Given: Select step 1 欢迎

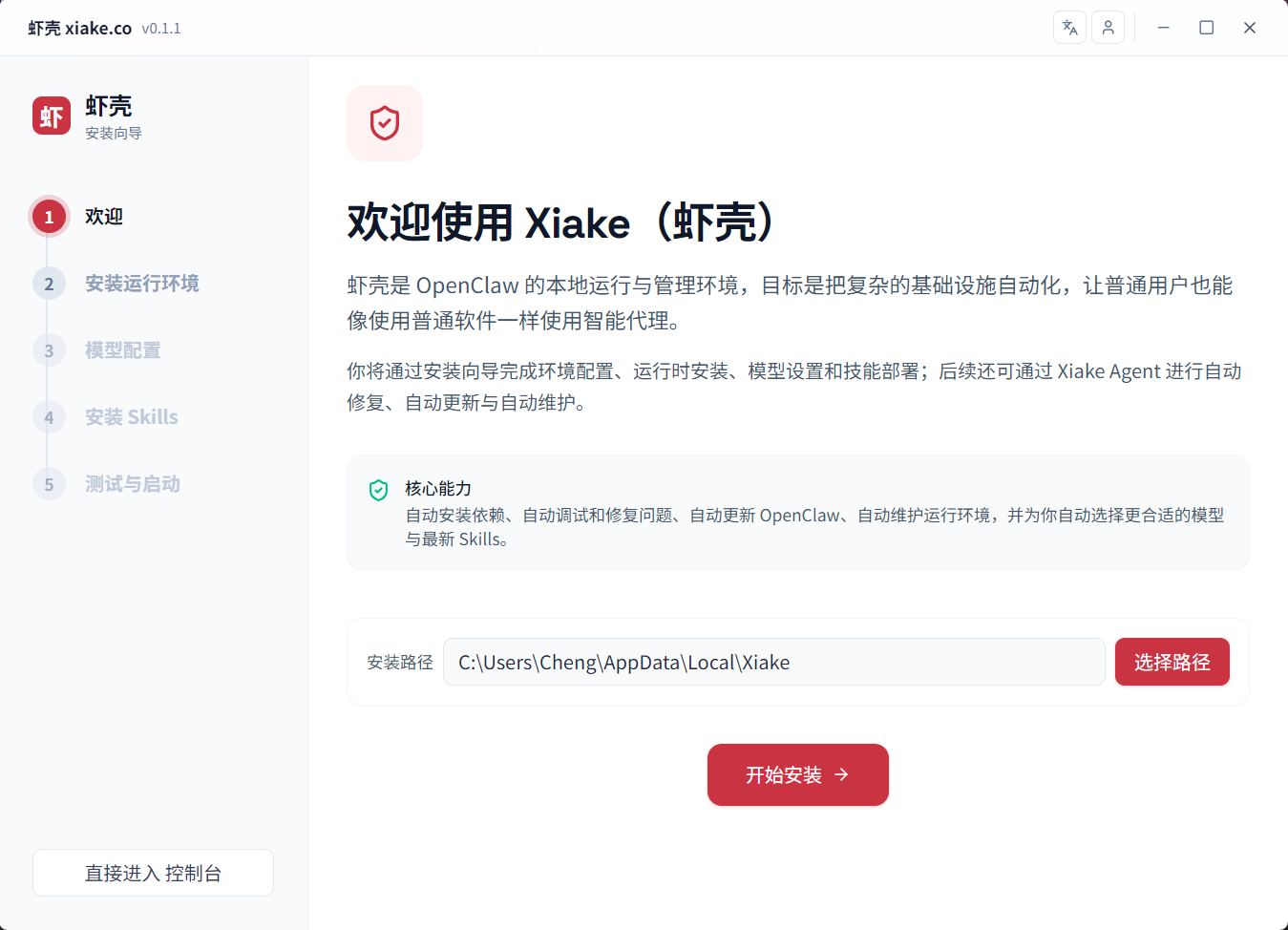Looking at the screenshot, I should [77, 217].
